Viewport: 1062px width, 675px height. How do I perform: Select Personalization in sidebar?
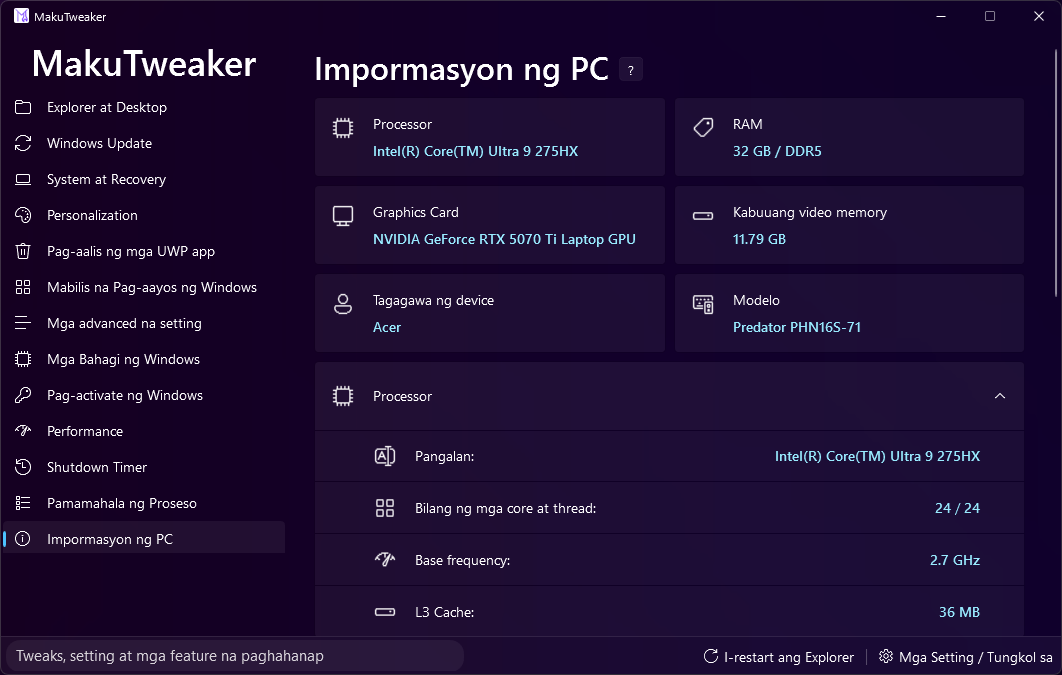click(144, 215)
